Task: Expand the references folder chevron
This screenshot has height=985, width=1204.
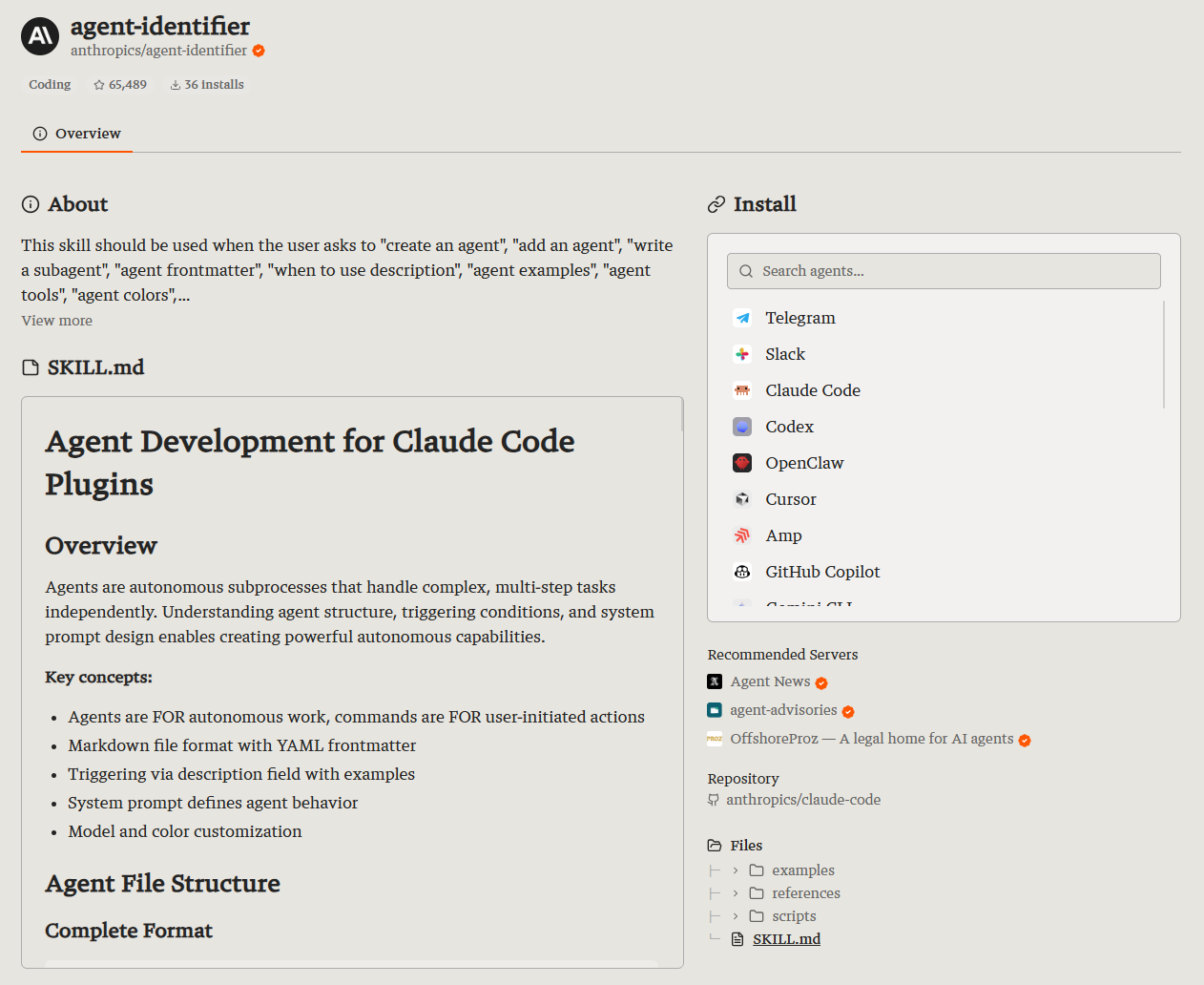Action: coord(736,893)
